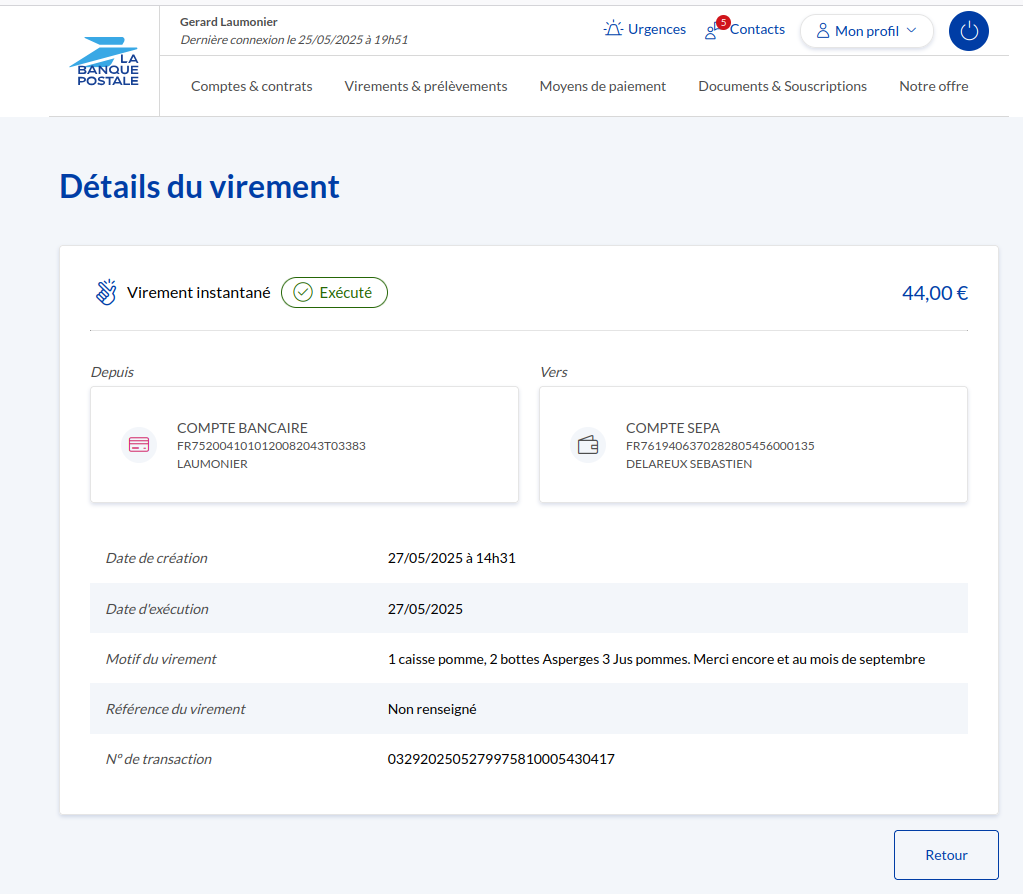Viewport: 1023px width, 894px height.
Task: Click the Urgences siren icon
Action: point(613,29)
